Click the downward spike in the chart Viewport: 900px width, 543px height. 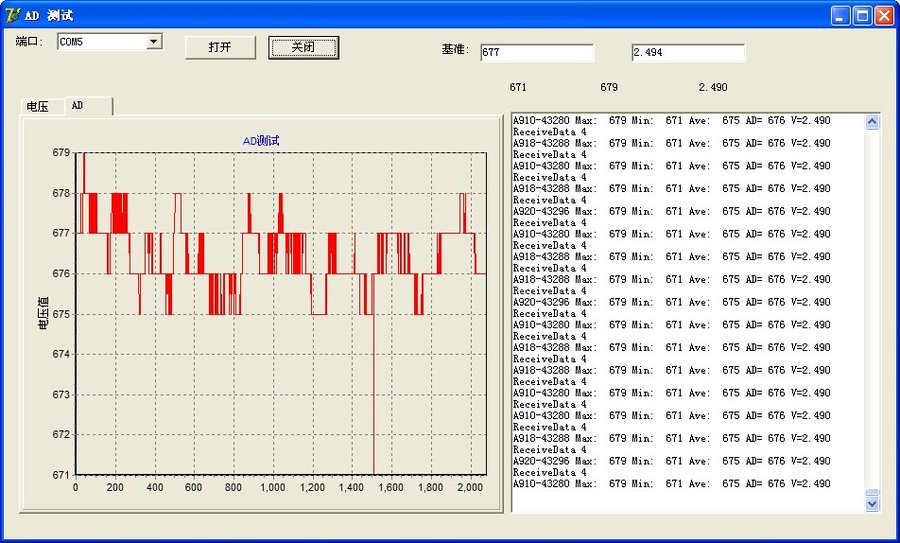(x=374, y=400)
